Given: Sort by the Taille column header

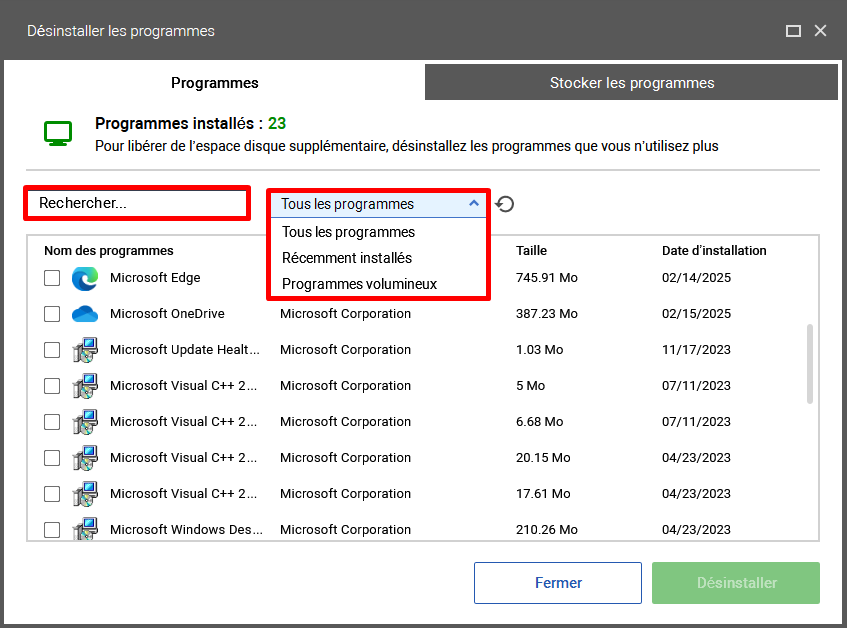Looking at the screenshot, I should (x=531, y=251).
